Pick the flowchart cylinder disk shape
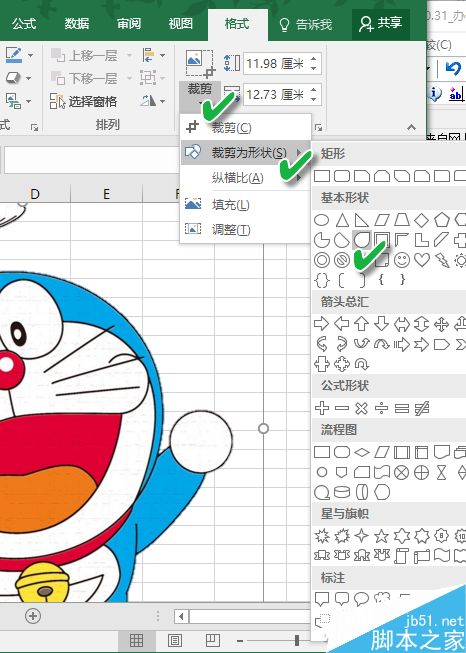Screen dimensions: 466x653 pos(342,492)
